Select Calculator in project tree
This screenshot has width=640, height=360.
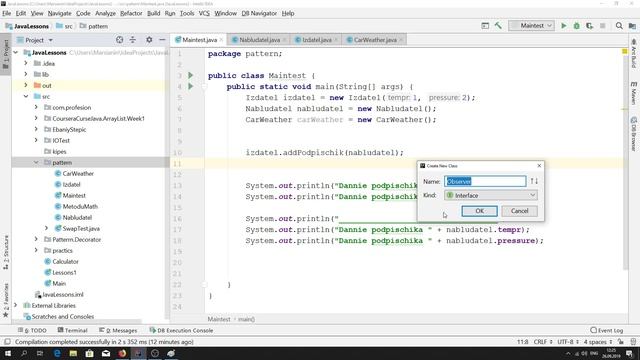(65, 262)
